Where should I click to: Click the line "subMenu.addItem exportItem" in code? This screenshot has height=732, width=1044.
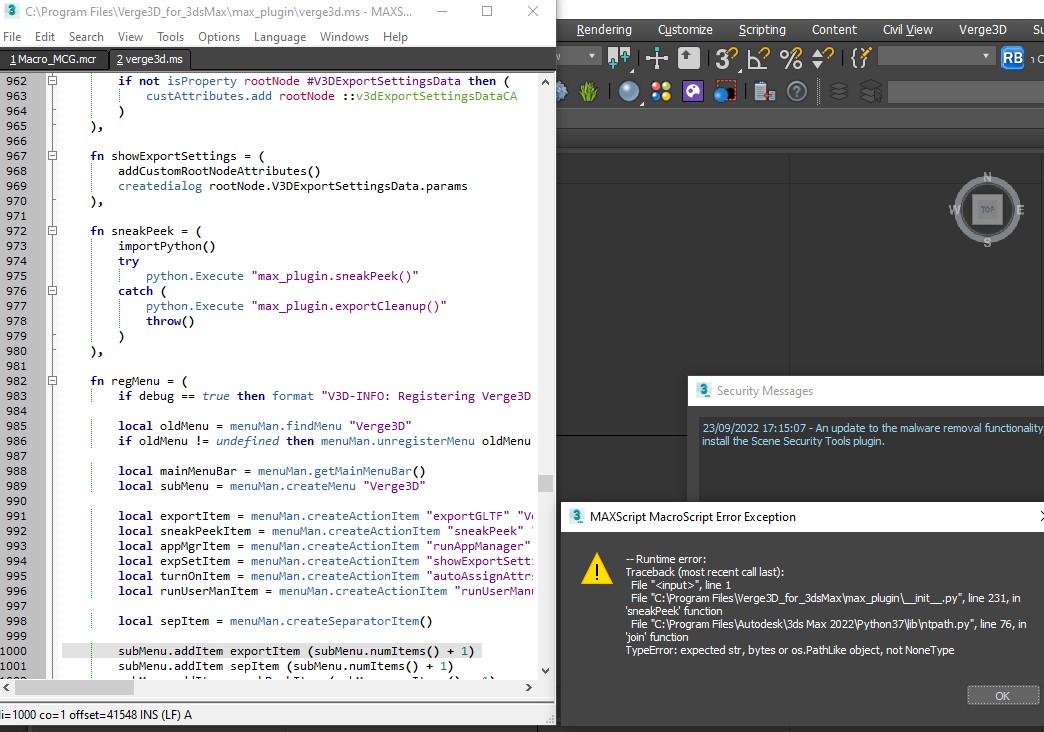(x=296, y=651)
